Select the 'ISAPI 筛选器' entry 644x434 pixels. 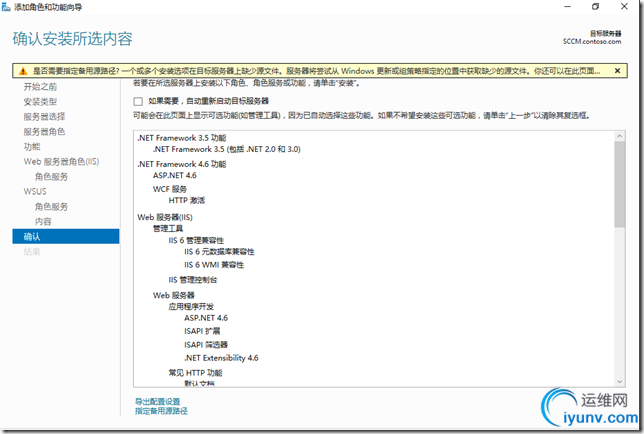206,344
